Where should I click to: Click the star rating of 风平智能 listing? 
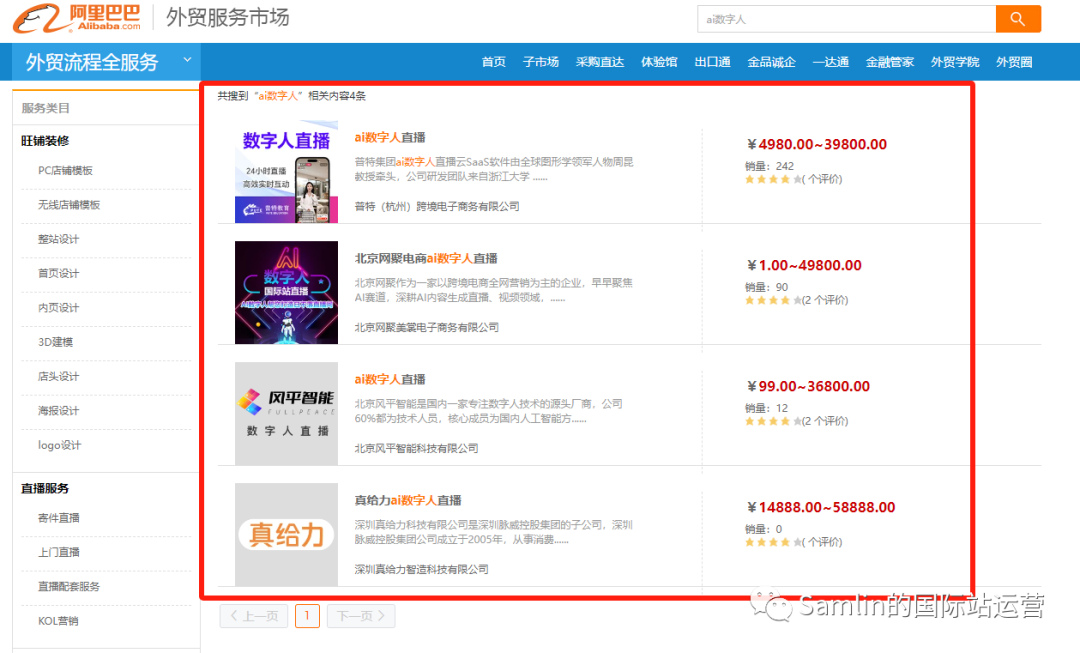[772, 421]
